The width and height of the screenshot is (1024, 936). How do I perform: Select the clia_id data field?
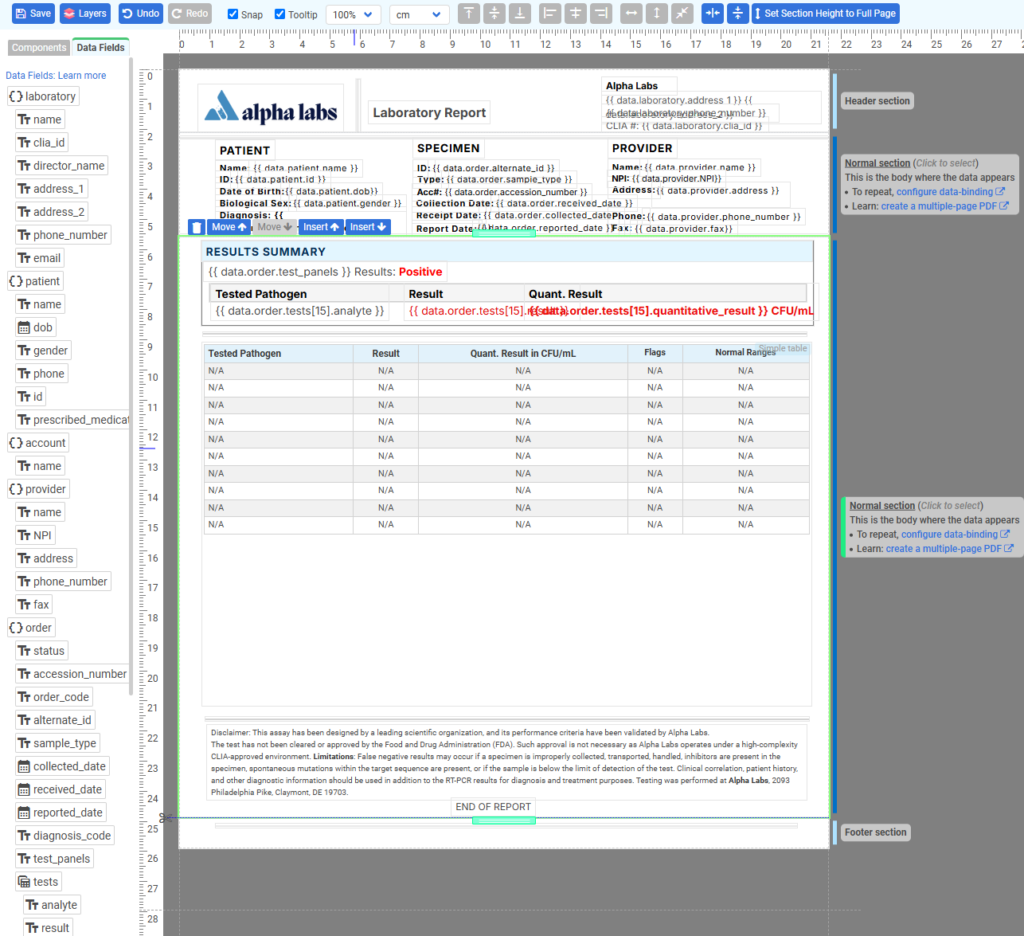pyautogui.click(x=42, y=142)
